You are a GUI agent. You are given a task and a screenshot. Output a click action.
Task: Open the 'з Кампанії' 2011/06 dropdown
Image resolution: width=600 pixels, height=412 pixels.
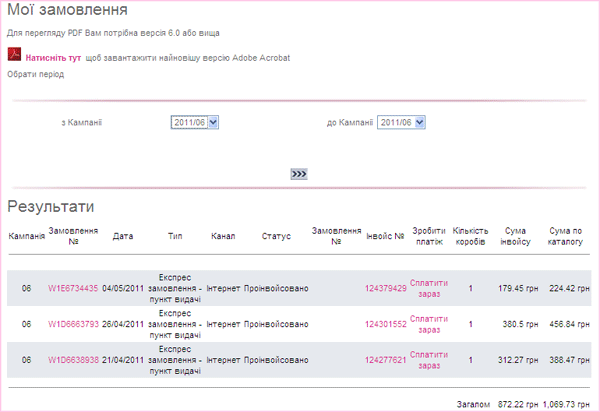pyautogui.click(x=195, y=122)
